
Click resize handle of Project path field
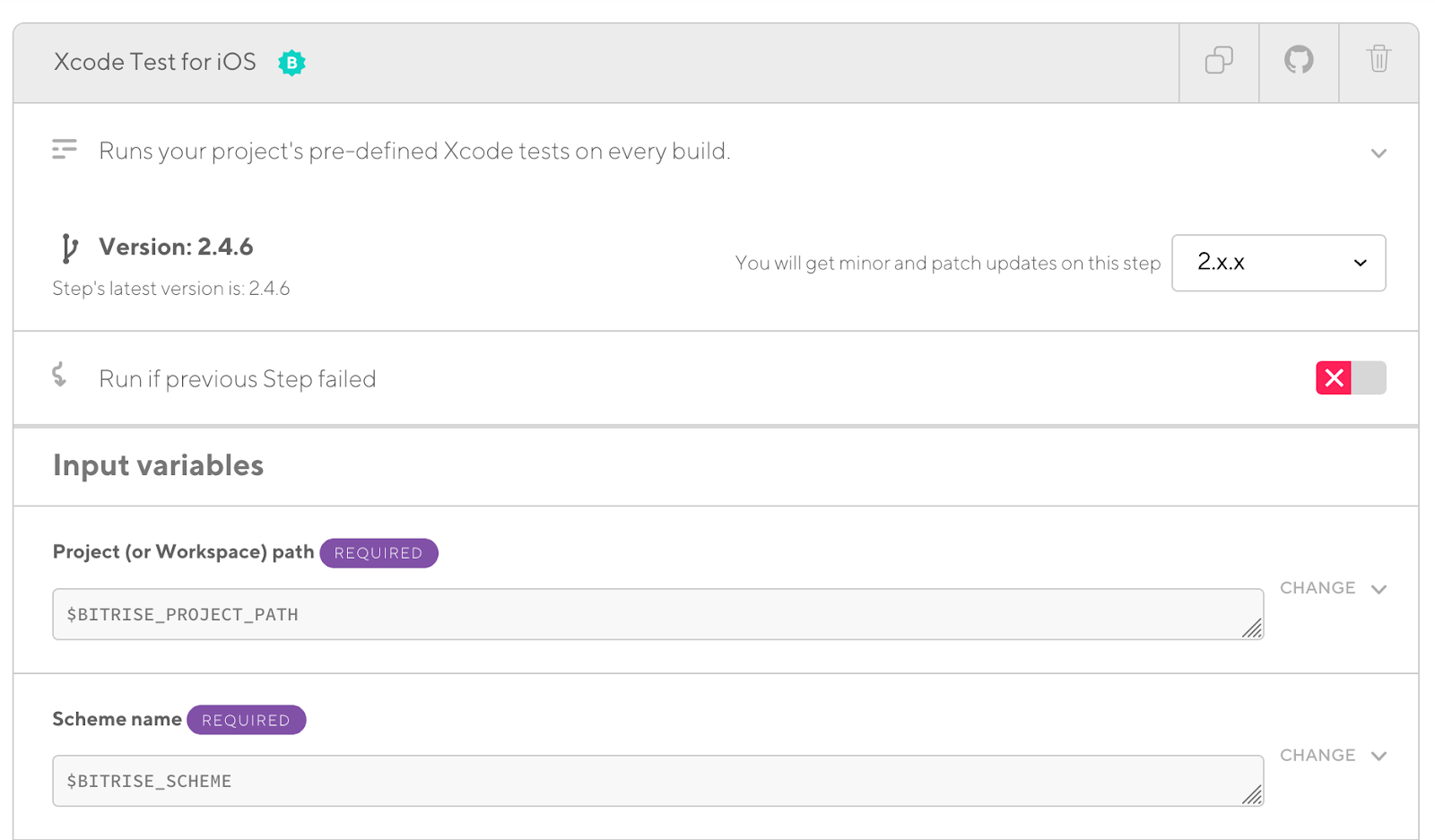click(x=1252, y=628)
